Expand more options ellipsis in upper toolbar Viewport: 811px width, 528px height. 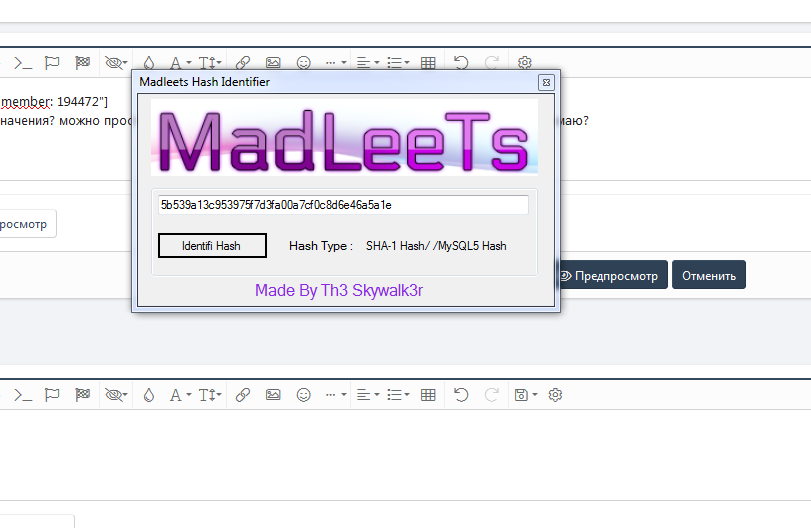336,63
